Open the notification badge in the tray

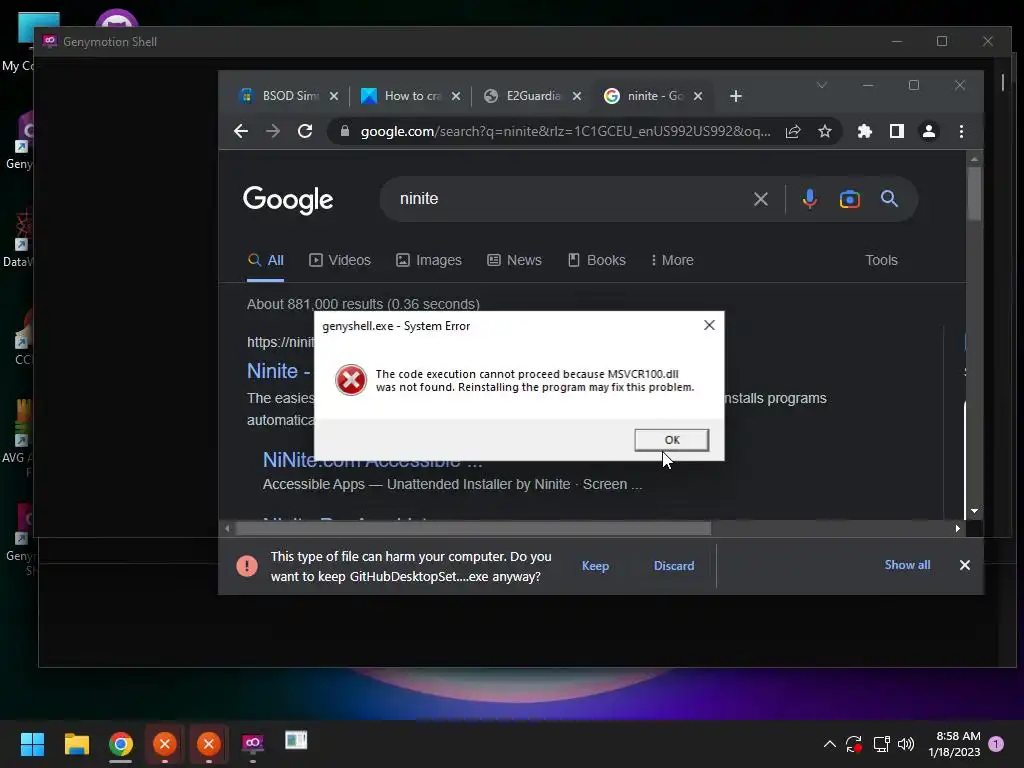coord(996,744)
